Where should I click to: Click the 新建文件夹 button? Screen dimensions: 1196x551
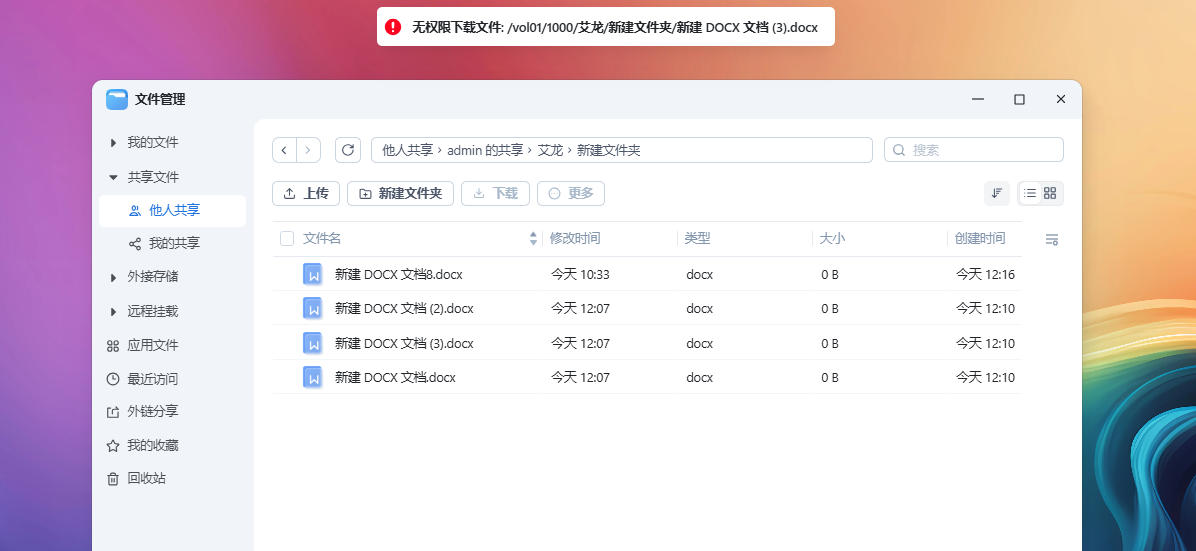coord(400,193)
